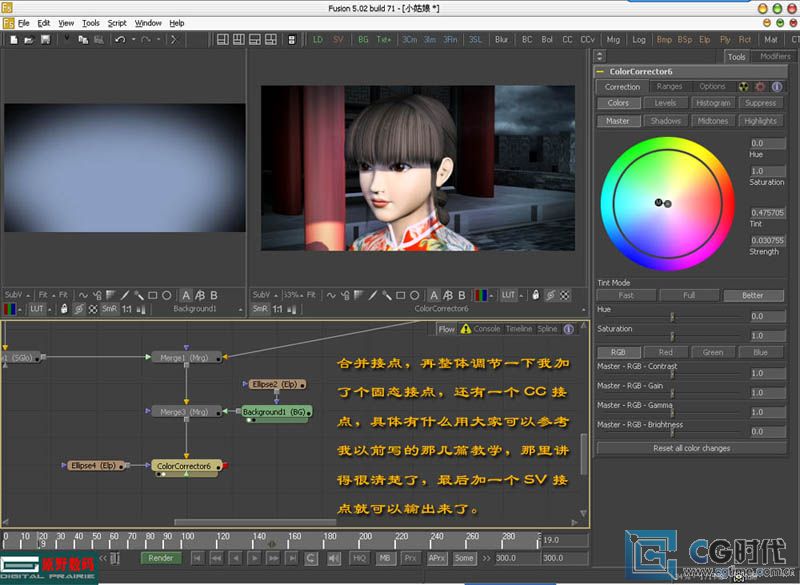Toggle Prx proxy mode

point(410,558)
